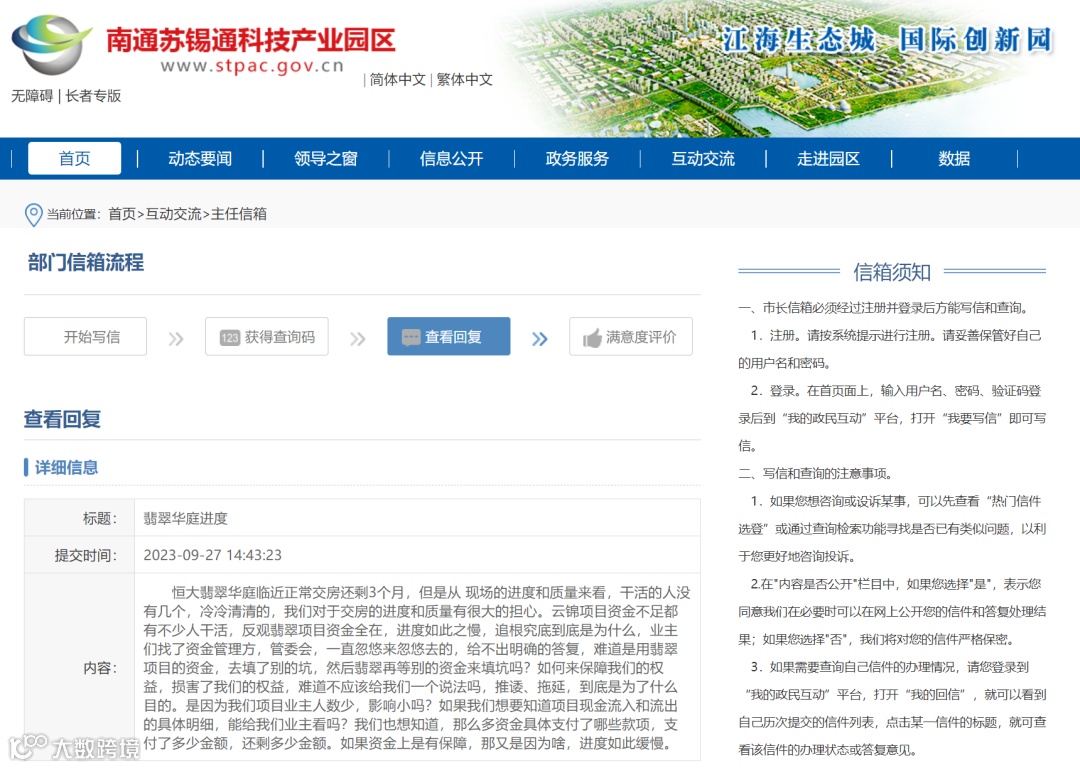
Task: Click the 查看回复 step button
Action: tap(448, 336)
